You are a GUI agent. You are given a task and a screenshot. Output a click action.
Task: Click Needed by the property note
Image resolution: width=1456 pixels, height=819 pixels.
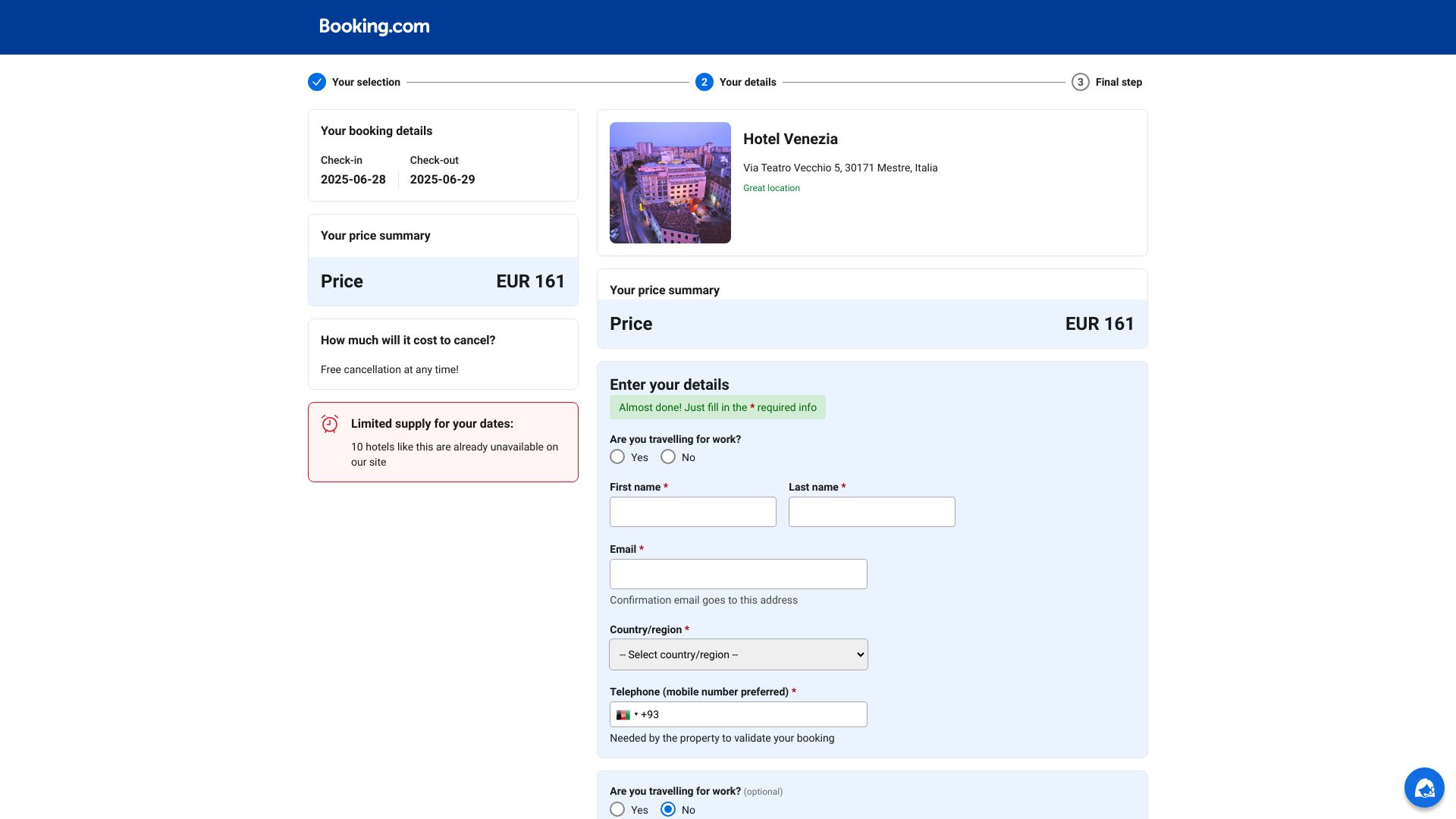coord(722,738)
